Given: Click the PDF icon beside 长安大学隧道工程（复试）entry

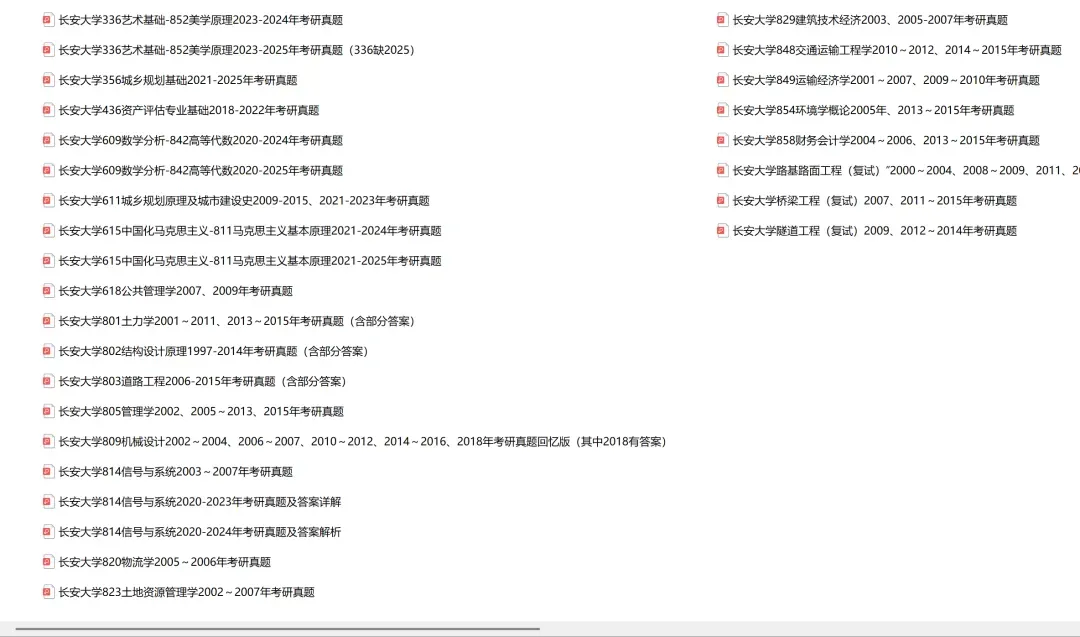Looking at the screenshot, I should (x=721, y=231).
